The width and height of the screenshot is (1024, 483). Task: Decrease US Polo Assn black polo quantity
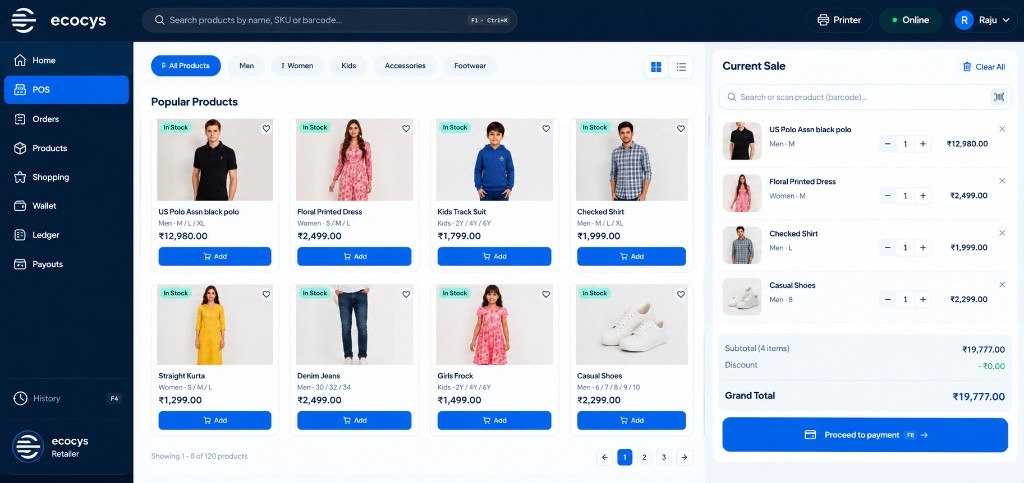(x=888, y=144)
